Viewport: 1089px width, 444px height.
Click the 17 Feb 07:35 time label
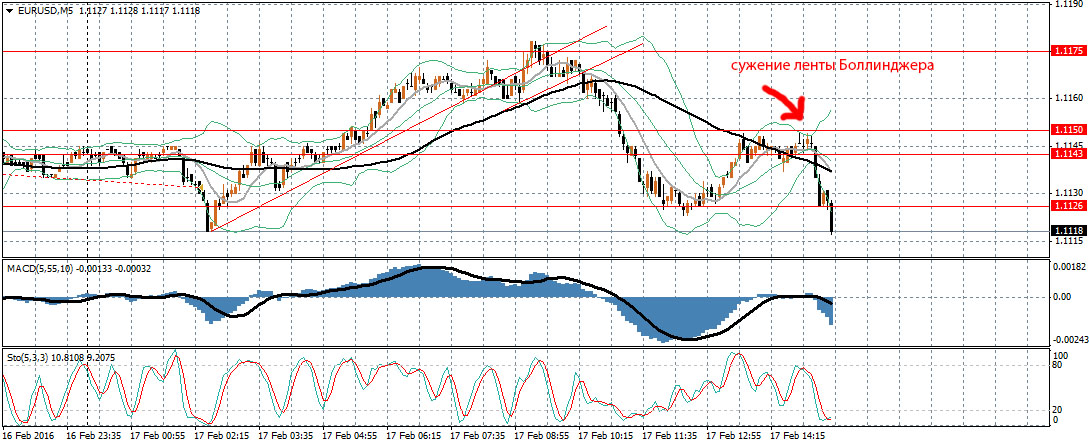[x=476, y=436]
